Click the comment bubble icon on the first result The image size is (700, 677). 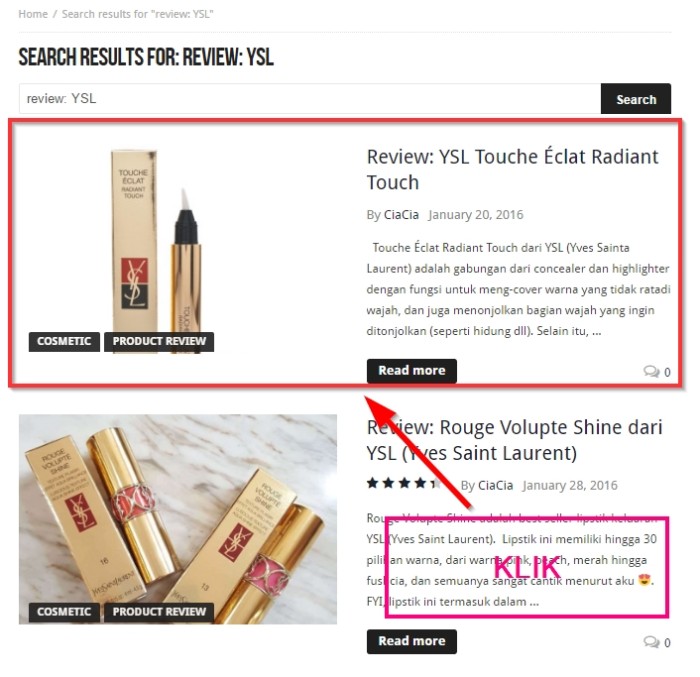tap(651, 371)
